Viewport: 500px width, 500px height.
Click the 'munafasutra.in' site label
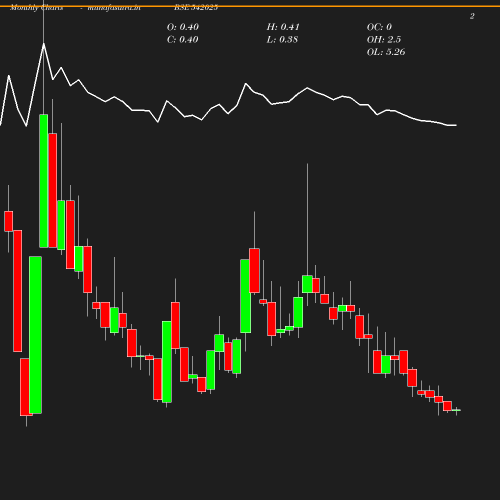(x=114, y=8)
